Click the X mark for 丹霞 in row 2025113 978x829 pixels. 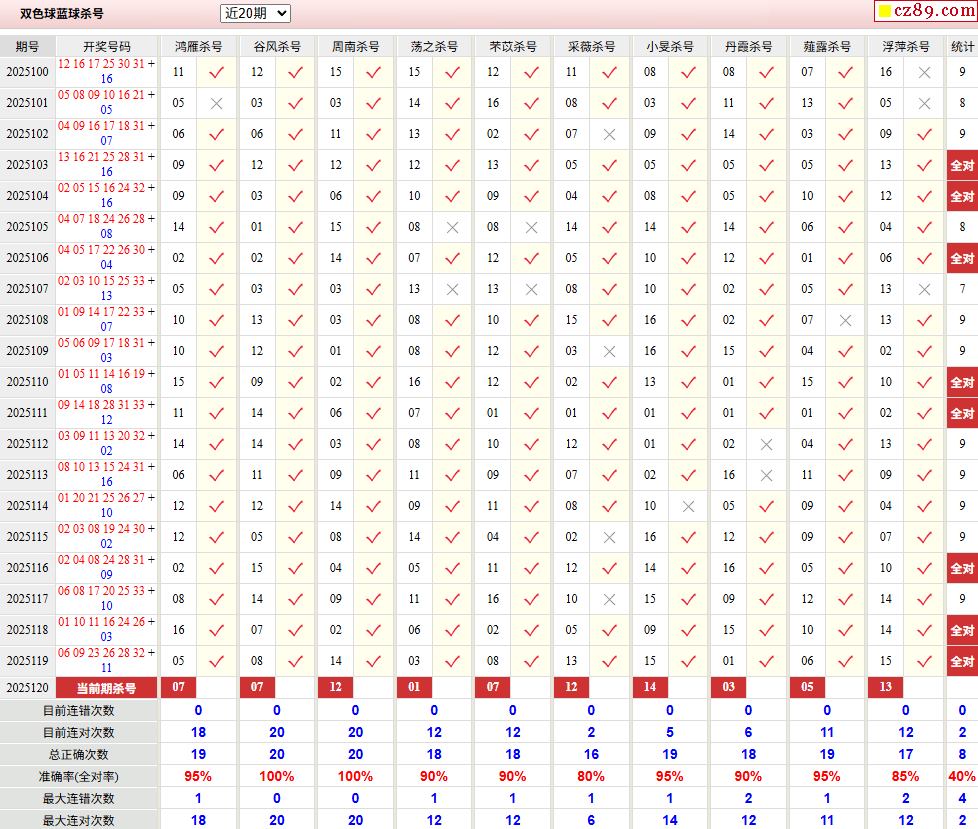click(x=767, y=475)
